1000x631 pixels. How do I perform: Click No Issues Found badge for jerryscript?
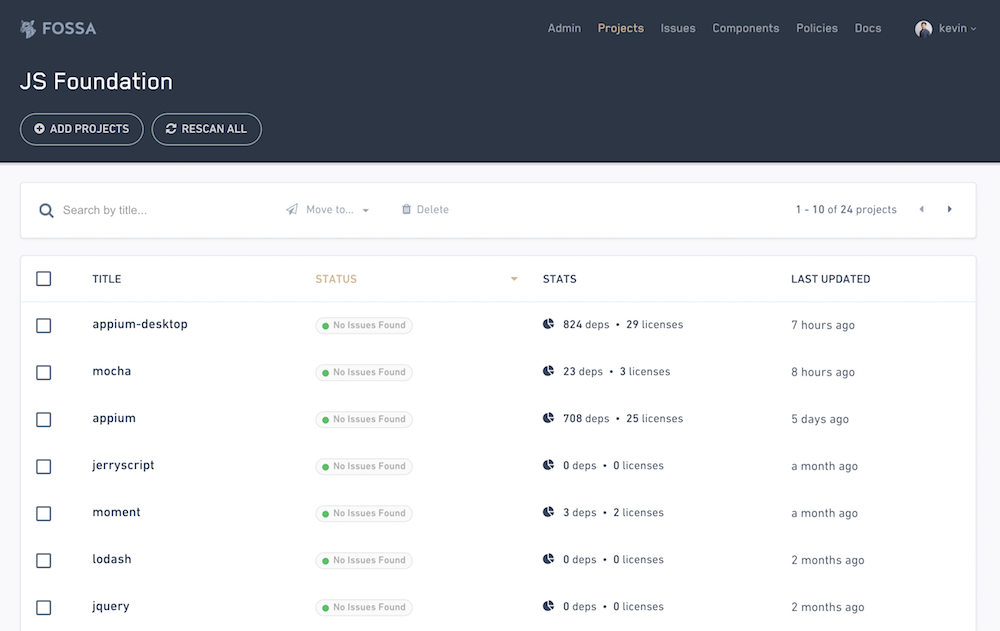coord(364,466)
